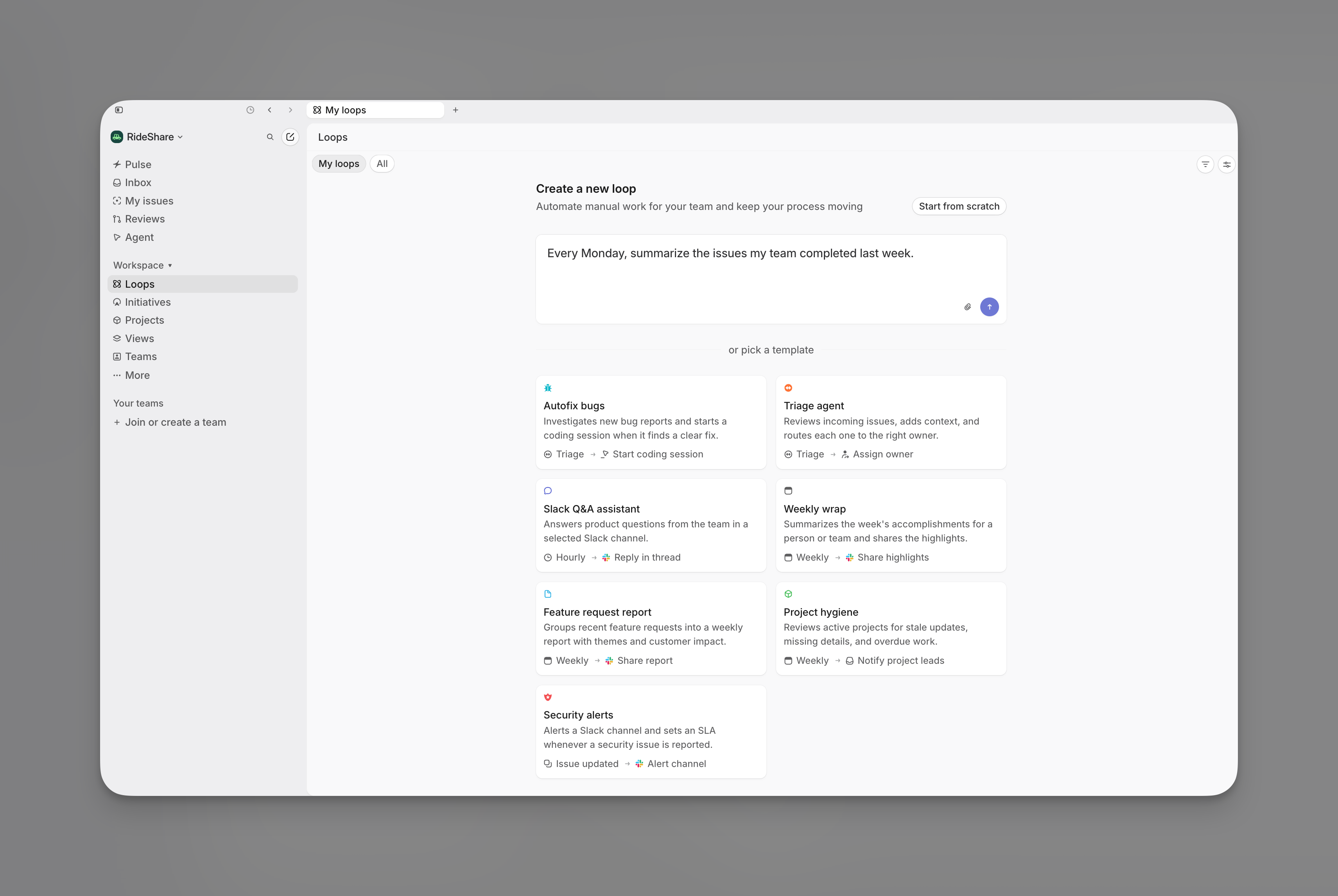Toggle the sidebar panel icon

tap(119, 110)
